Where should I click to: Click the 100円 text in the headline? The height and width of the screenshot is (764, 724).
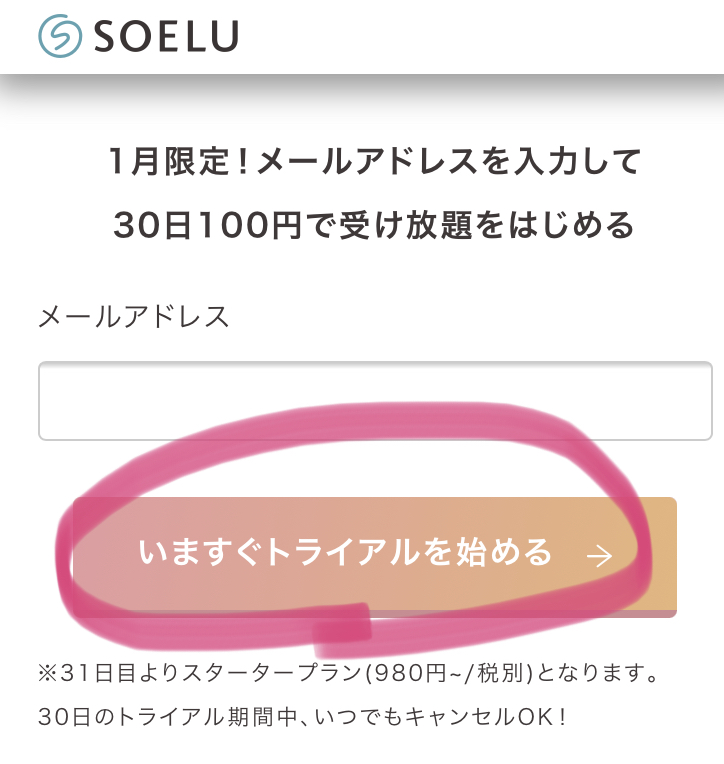(x=251, y=226)
